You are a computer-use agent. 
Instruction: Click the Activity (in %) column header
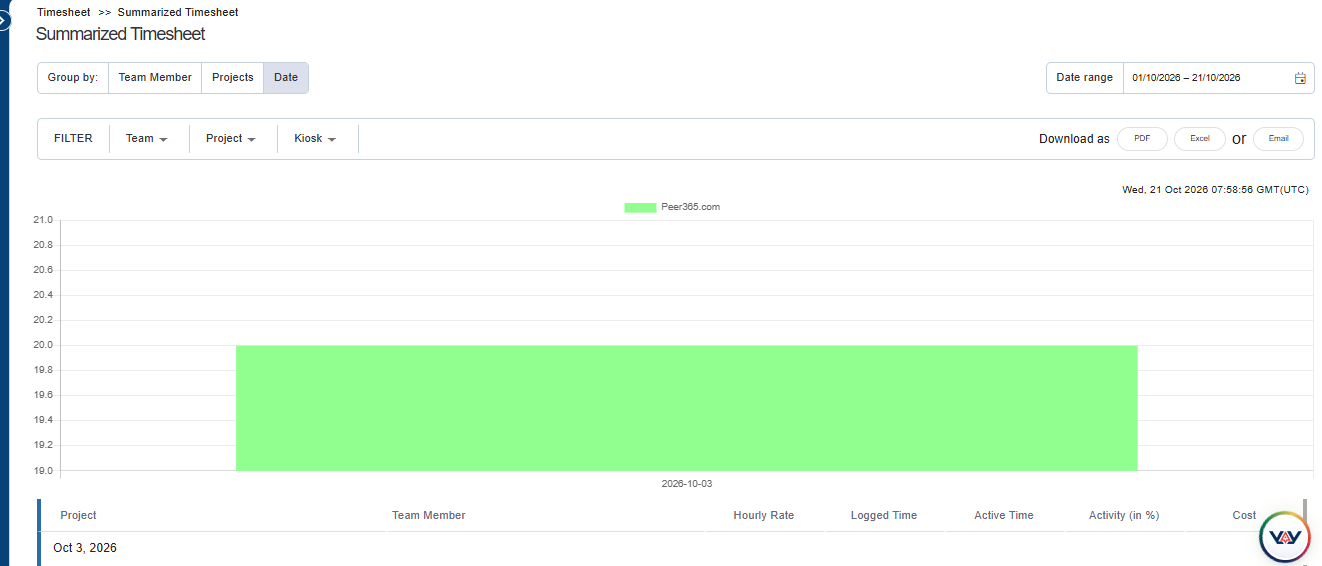1123,516
